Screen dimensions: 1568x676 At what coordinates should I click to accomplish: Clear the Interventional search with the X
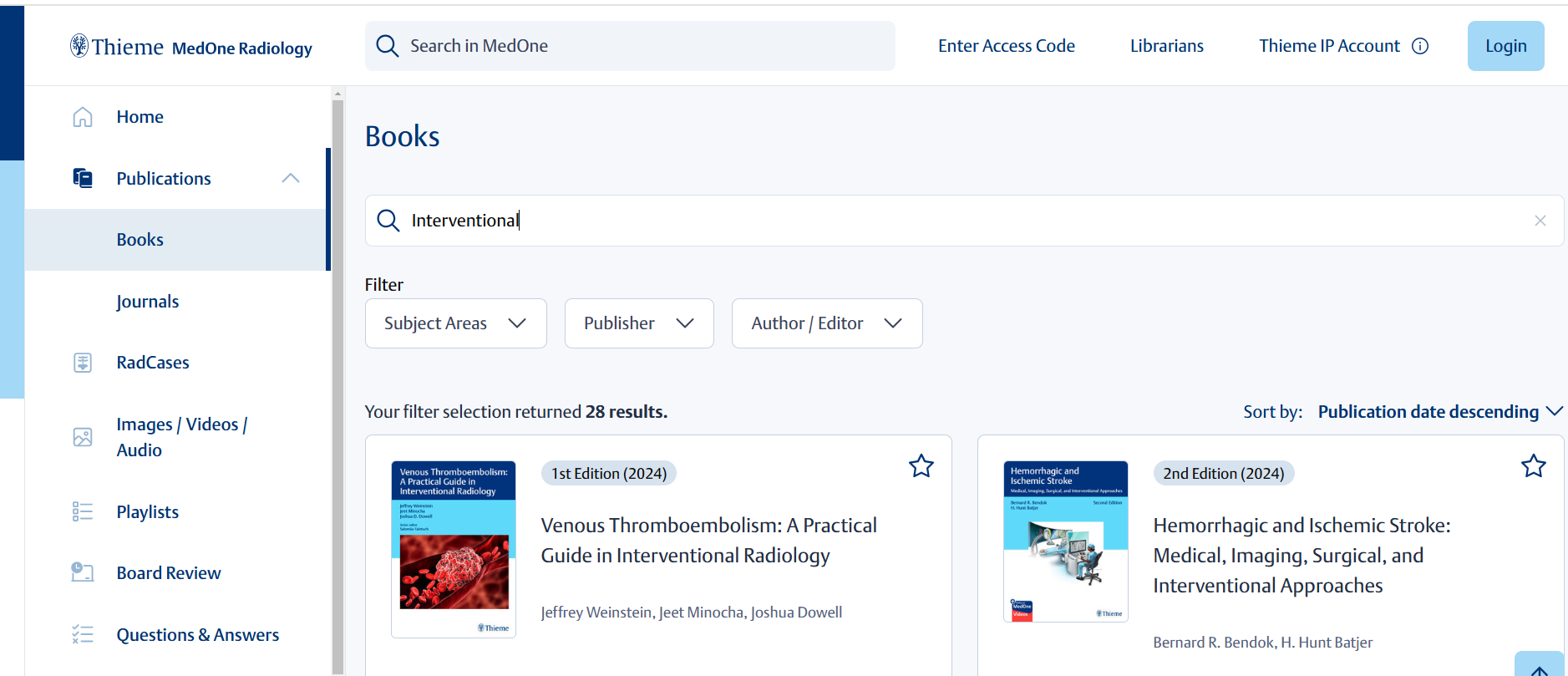[1540, 221]
